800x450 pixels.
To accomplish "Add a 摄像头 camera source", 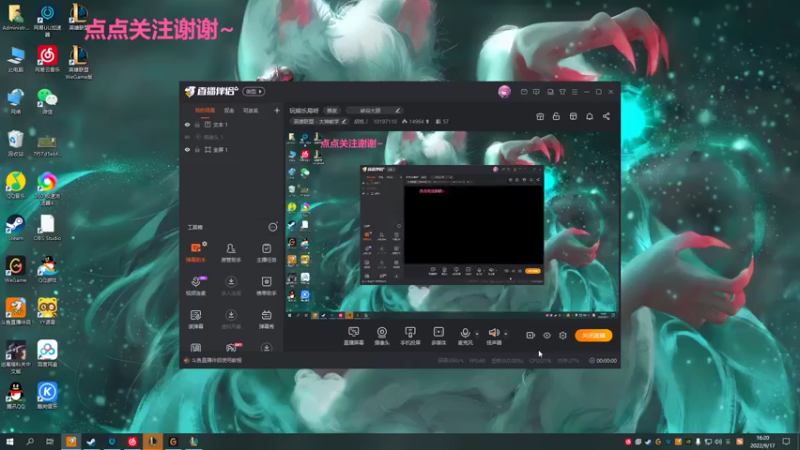I will coord(382,336).
